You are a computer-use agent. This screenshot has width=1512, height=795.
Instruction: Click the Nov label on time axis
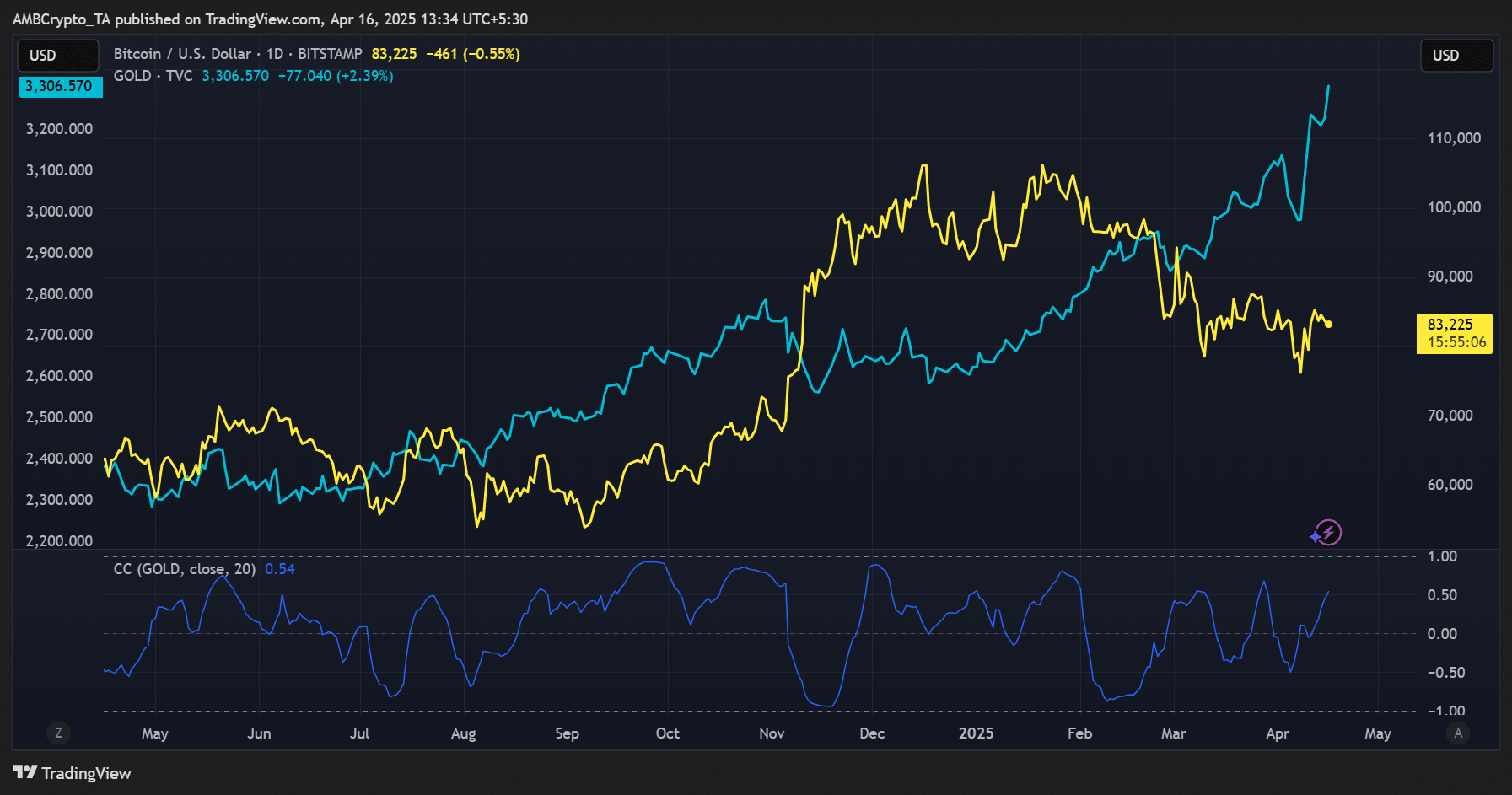point(772,733)
